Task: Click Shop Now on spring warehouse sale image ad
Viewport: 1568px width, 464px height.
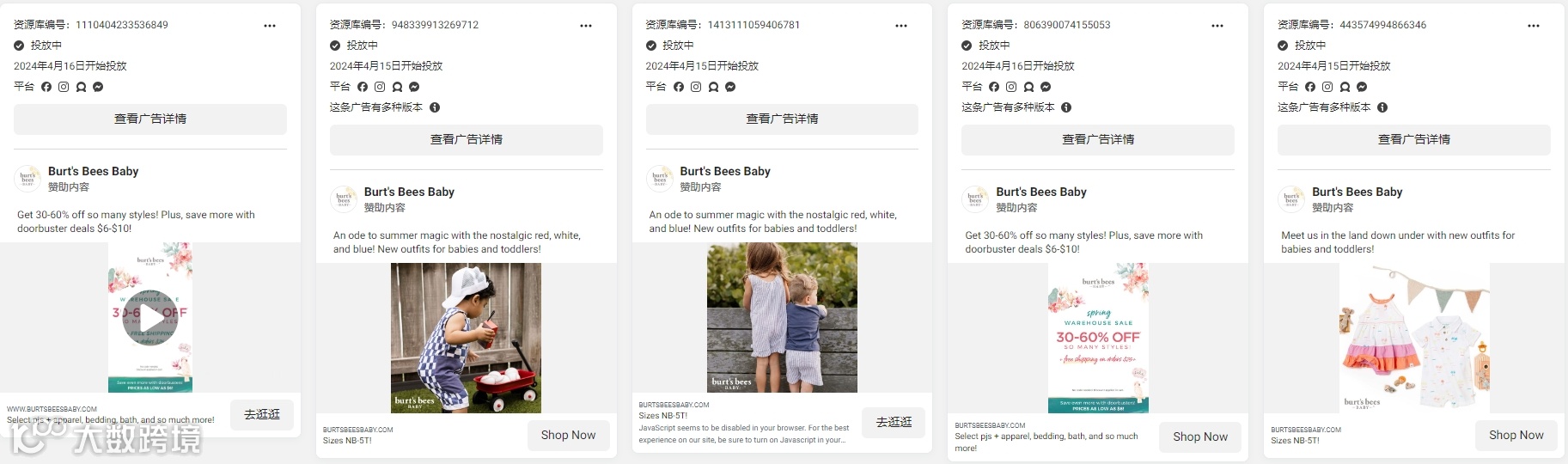Action: (1200, 437)
